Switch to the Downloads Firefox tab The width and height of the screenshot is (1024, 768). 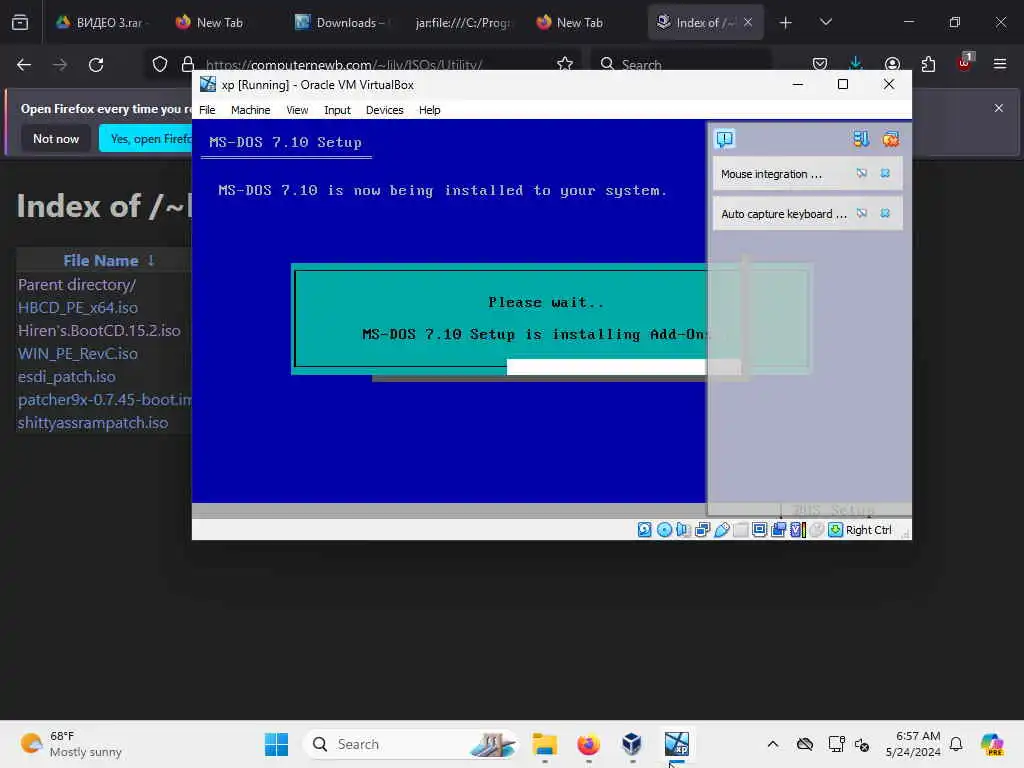coord(343,22)
